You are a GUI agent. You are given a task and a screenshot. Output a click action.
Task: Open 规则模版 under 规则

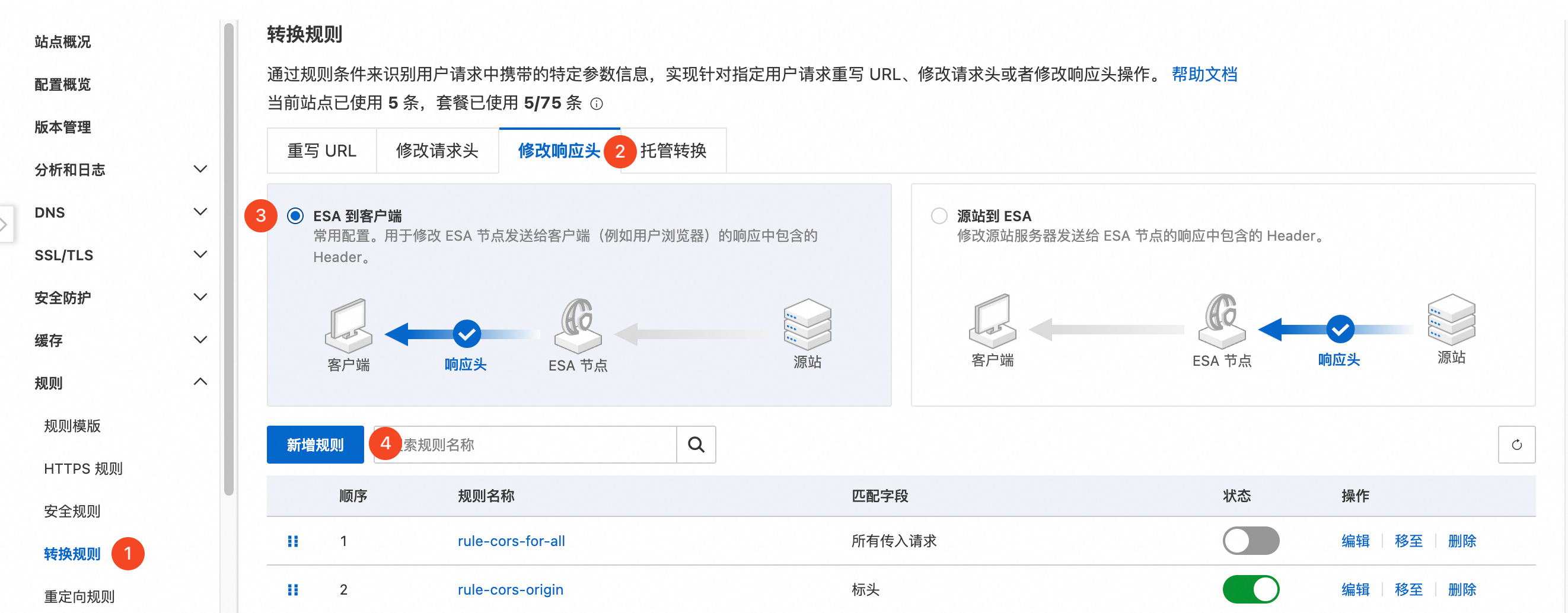click(72, 426)
